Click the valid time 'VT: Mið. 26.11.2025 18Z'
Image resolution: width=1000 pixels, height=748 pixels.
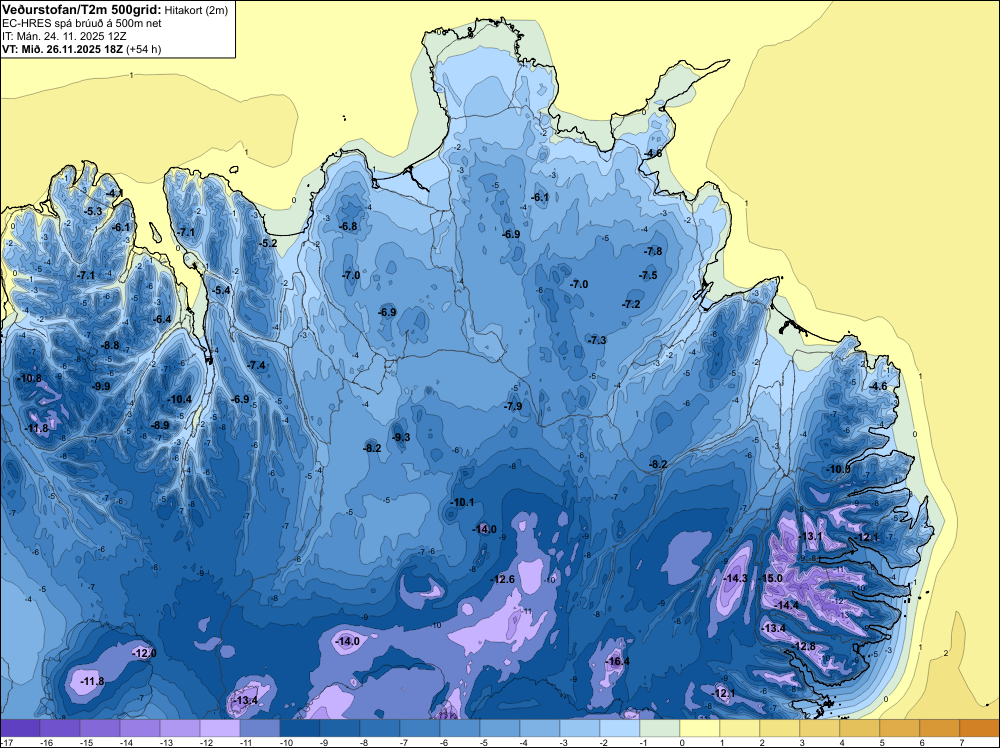(62, 49)
